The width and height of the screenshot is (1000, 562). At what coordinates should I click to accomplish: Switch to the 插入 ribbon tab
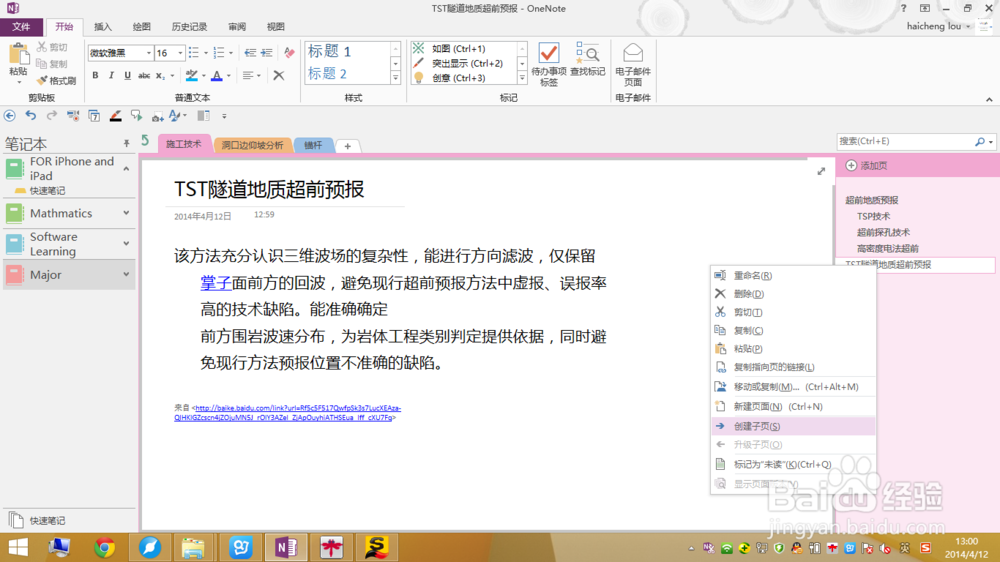coord(103,27)
